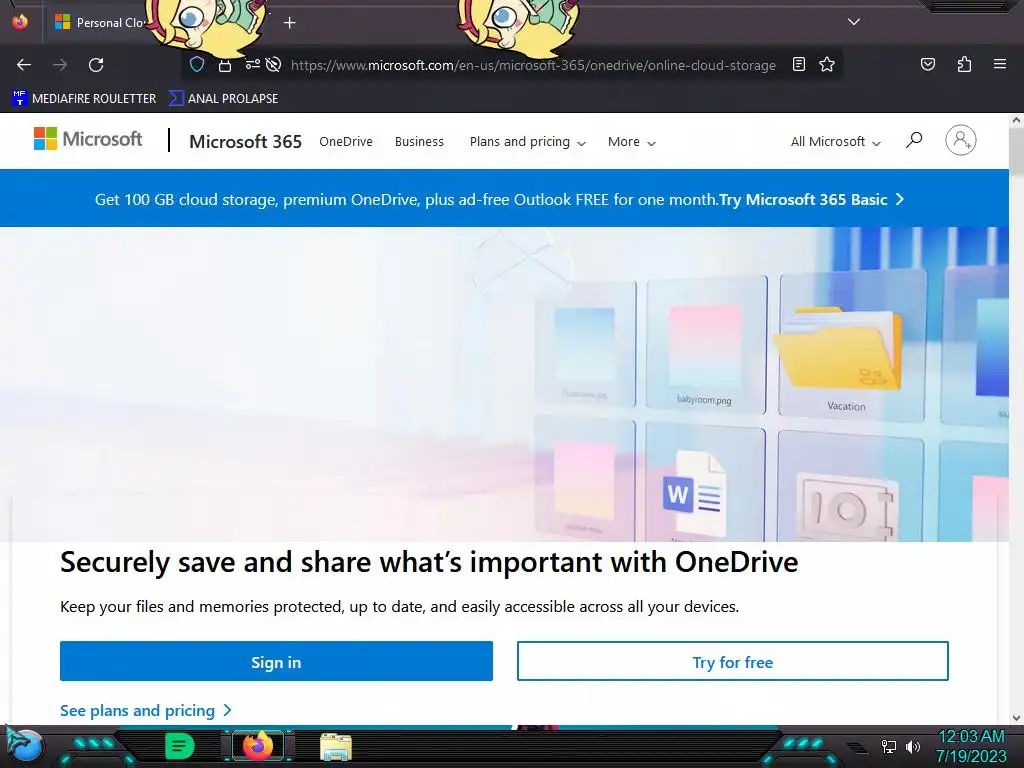Open the Pocket save icon
The image size is (1024, 768).
click(x=928, y=64)
